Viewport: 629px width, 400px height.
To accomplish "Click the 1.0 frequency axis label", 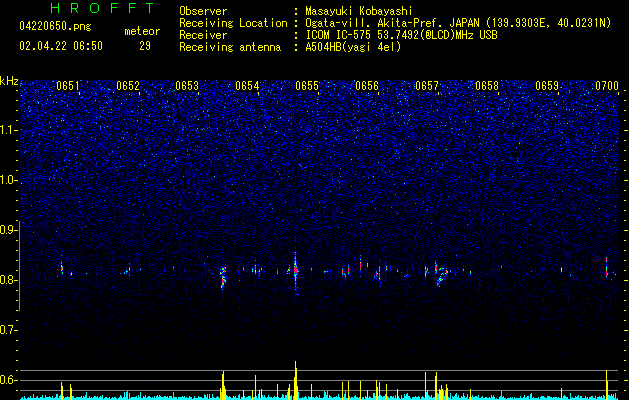I will pos(9,181).
